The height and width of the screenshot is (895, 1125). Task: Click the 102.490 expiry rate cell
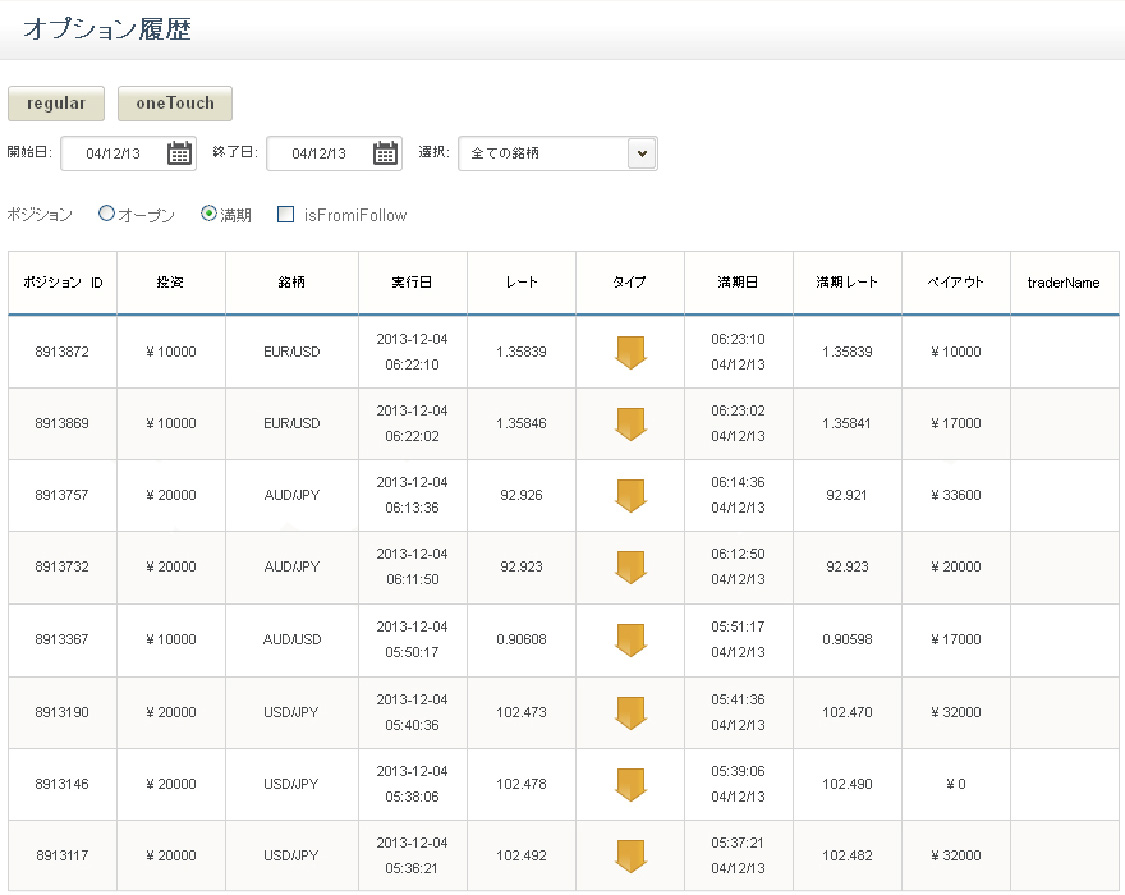[847, 784]
